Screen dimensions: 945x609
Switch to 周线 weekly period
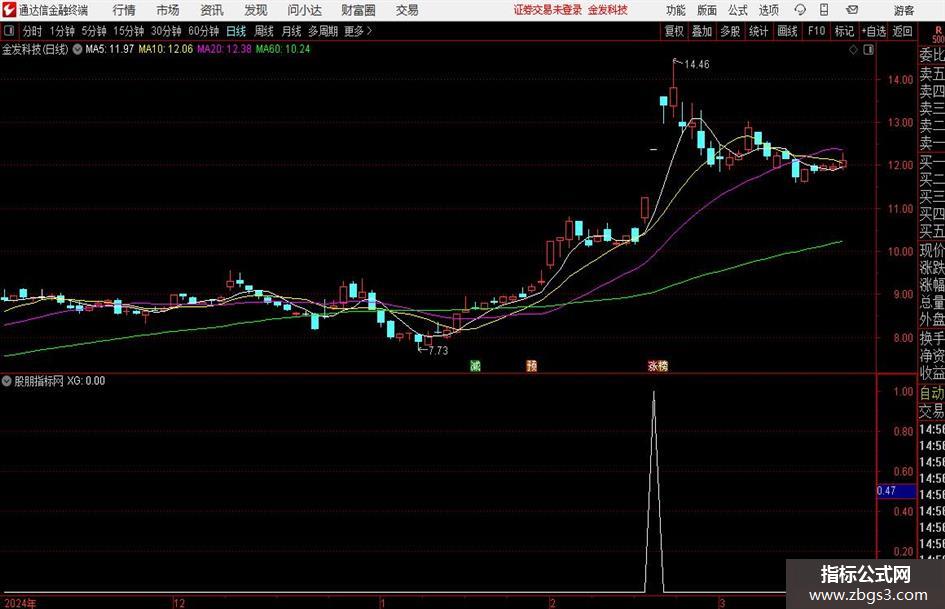click(264, 31)
